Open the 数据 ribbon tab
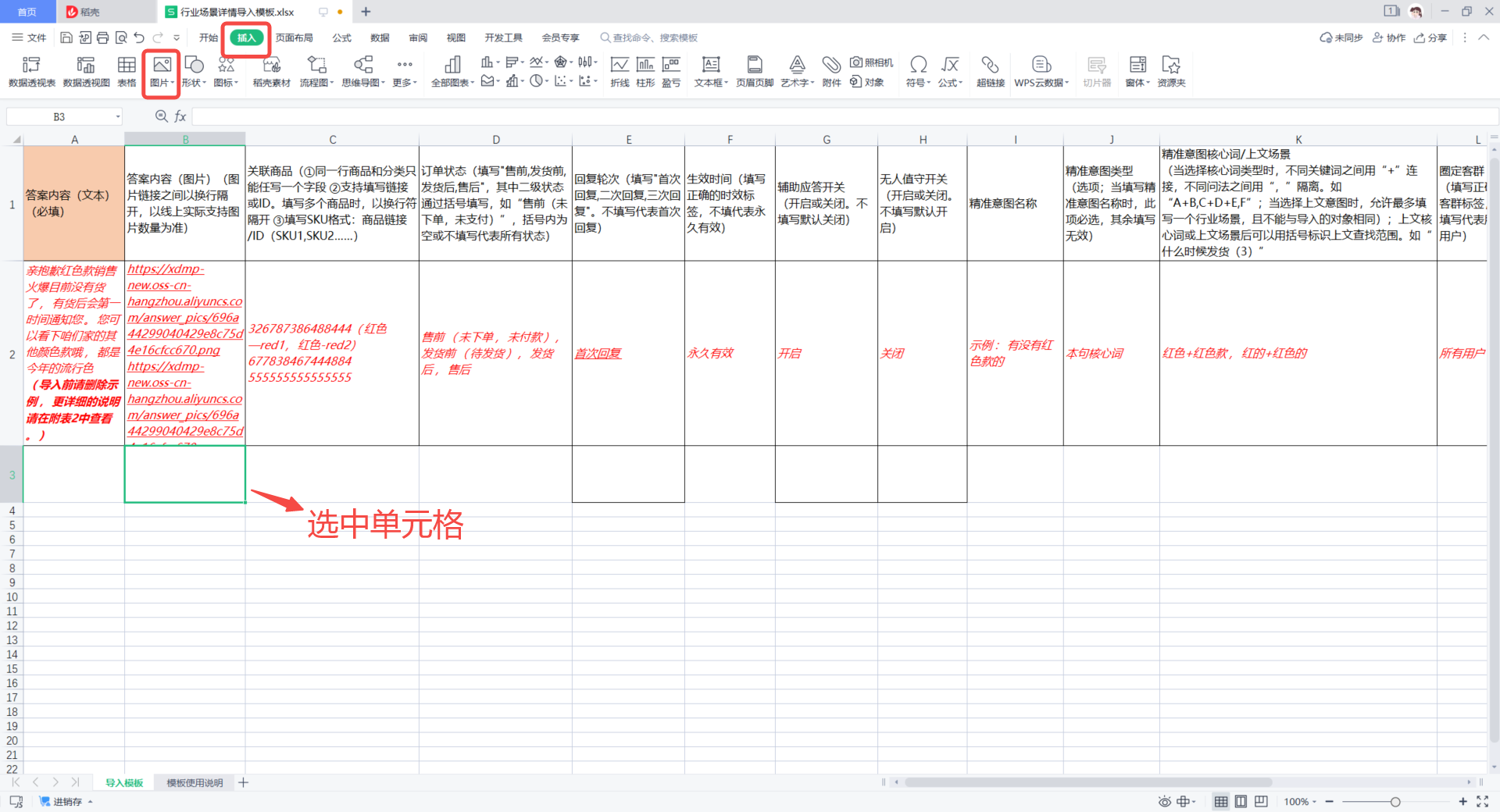 (380, 37)
